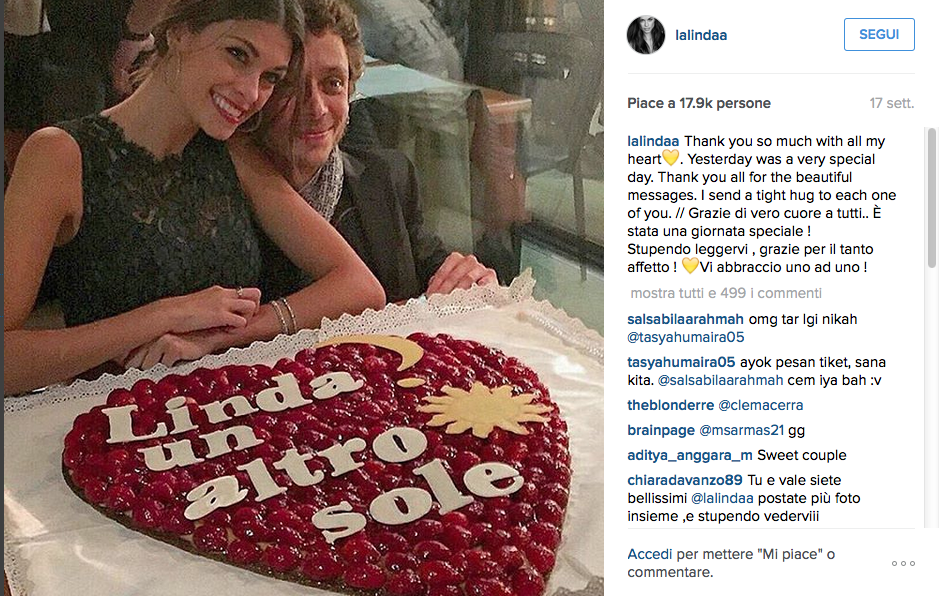Click the @tasyahumaira05 mention link
The image size is (939, 596).
[685, 337]
